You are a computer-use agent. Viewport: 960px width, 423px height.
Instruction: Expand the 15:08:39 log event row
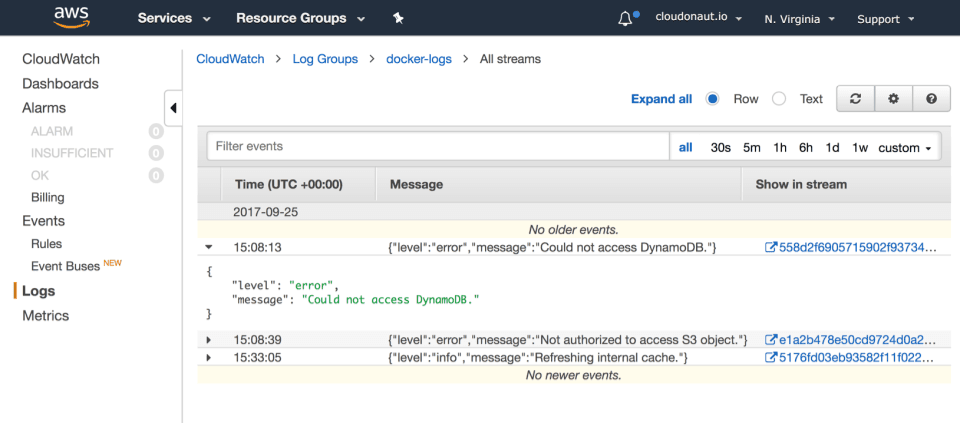point(209,341)
